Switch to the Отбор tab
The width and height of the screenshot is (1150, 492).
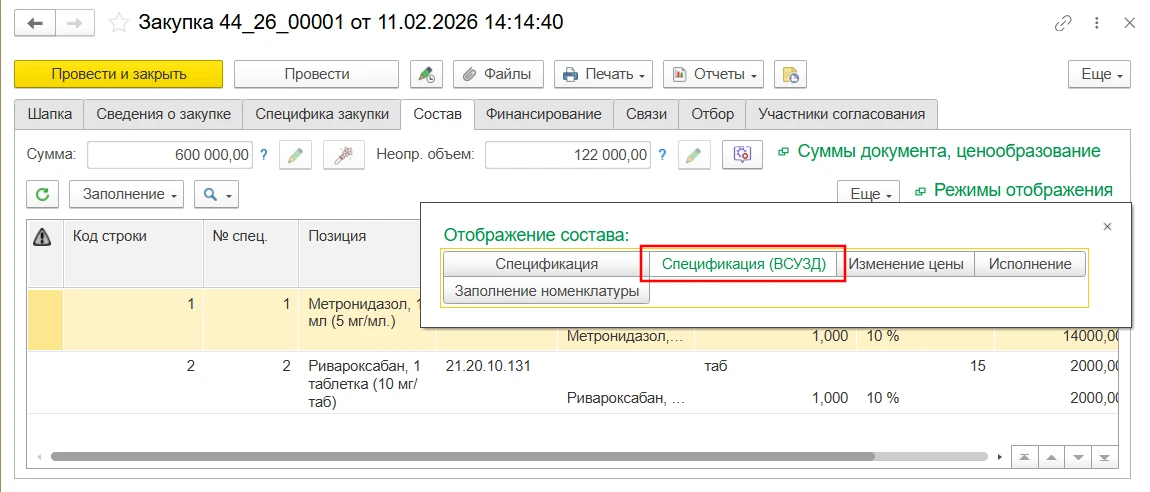[x=712, y=114]
